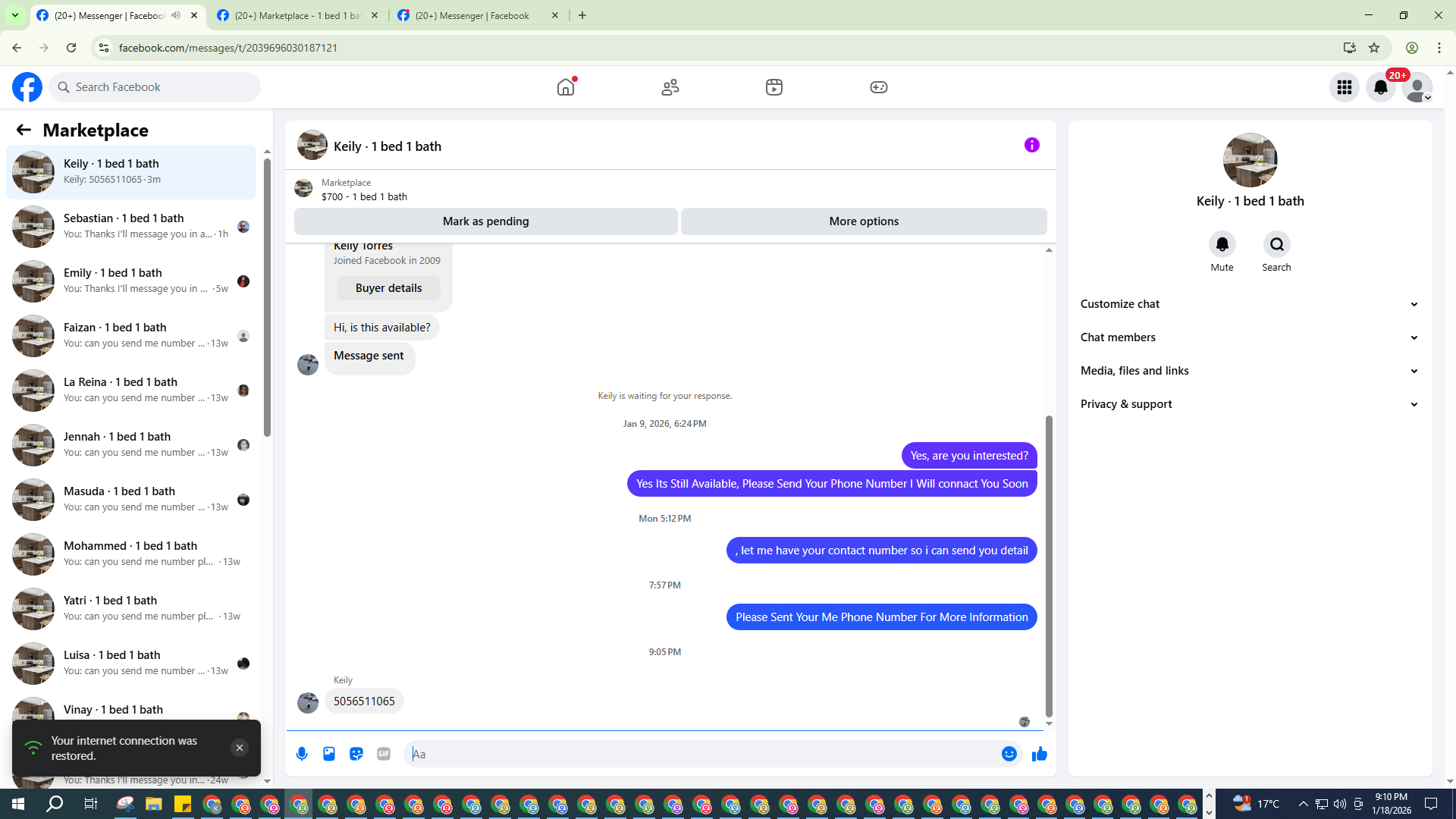The width and height of the screenshot is (1456, 819).
Task: Search within the conversation
Action: point(1276,245)
